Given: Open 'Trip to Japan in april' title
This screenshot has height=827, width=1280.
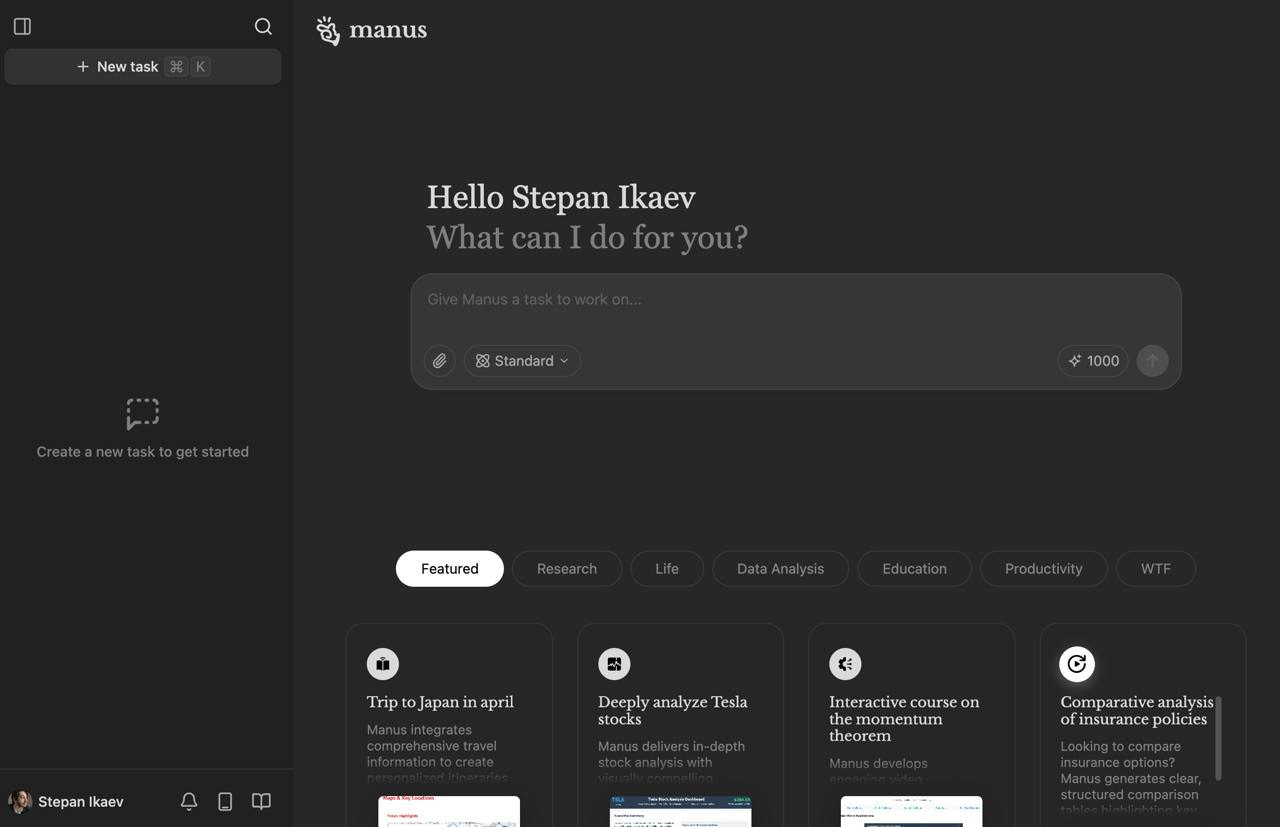Looking at the screenshot, I should tap(440, 702).
